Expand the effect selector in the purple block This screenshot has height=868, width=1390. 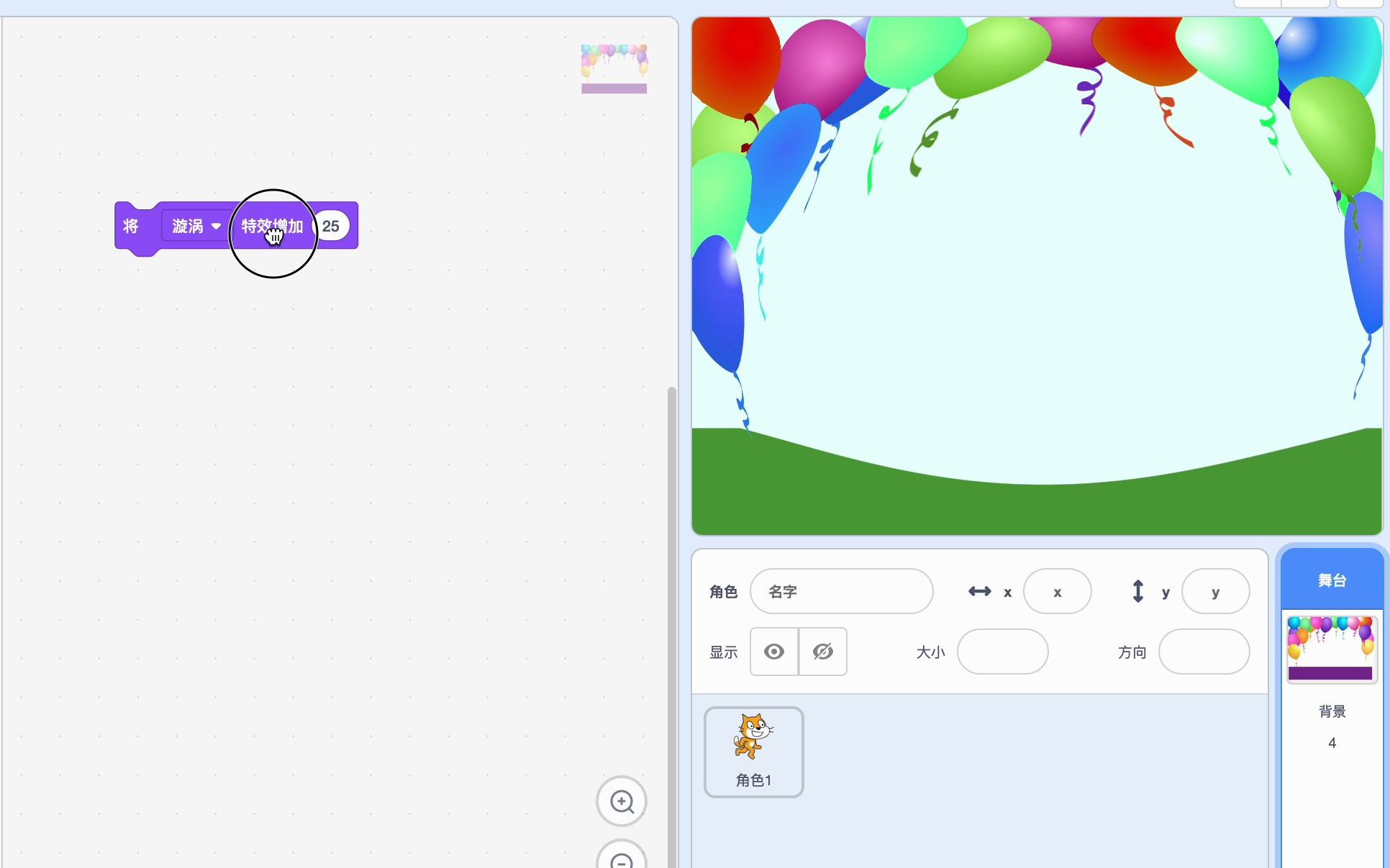[x=194, y=226]
